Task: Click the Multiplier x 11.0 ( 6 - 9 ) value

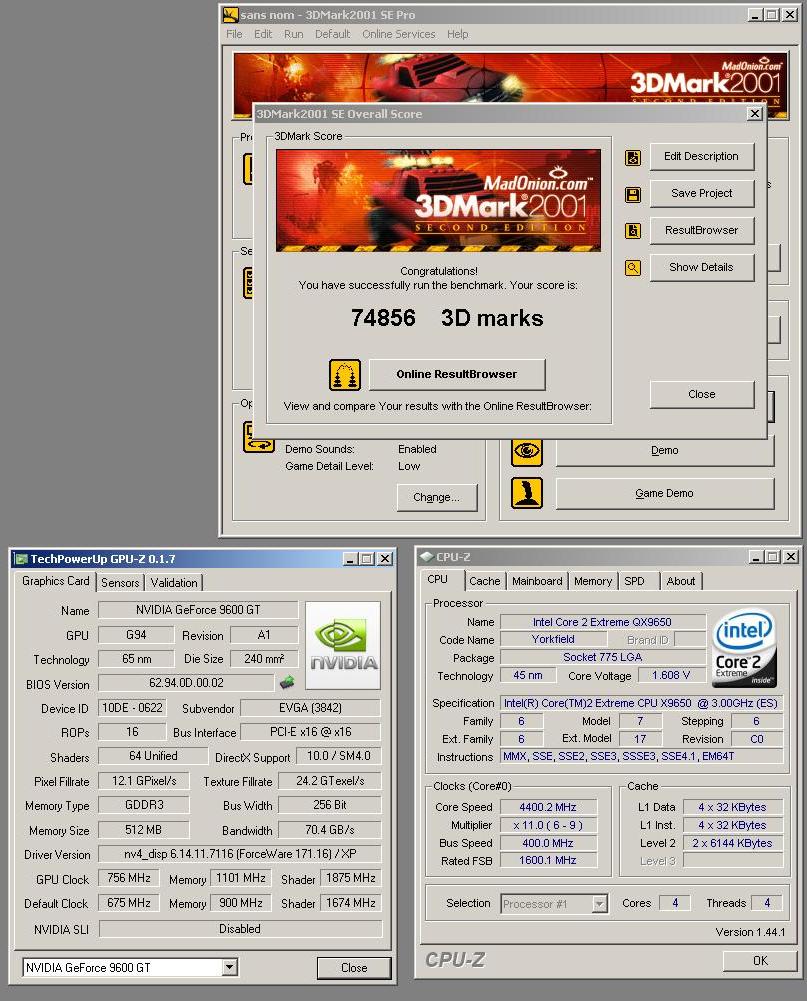Action: [548, 825]
